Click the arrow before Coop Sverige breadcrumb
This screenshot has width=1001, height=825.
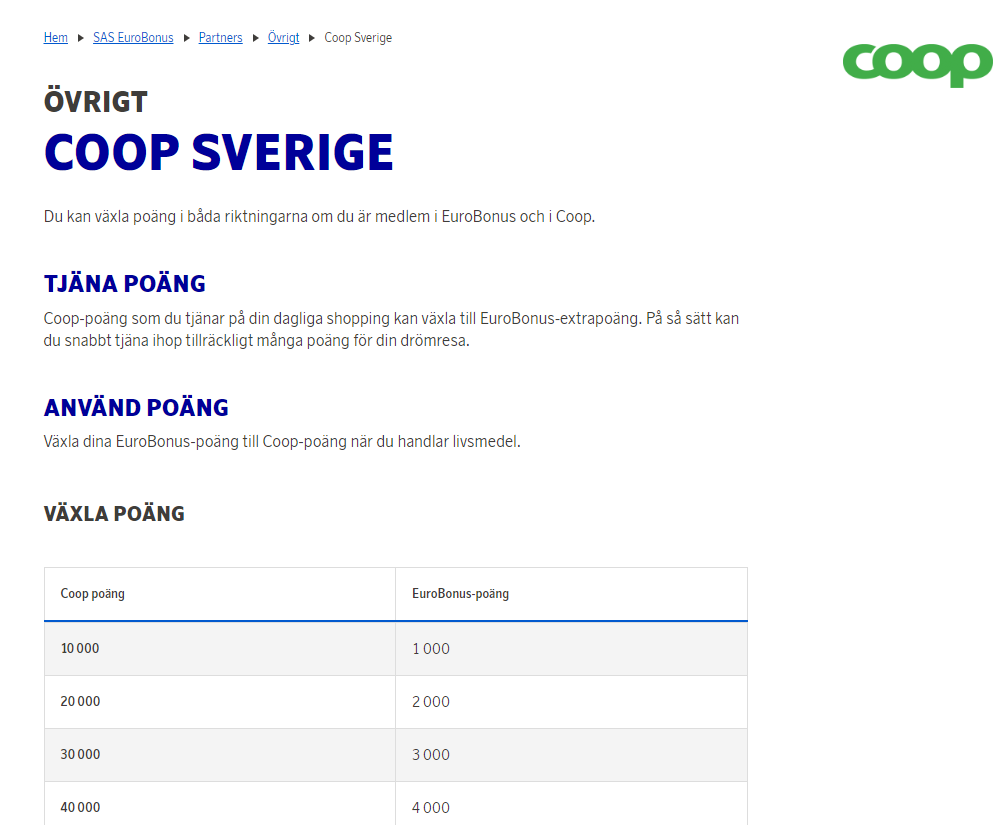pos(312,38)
